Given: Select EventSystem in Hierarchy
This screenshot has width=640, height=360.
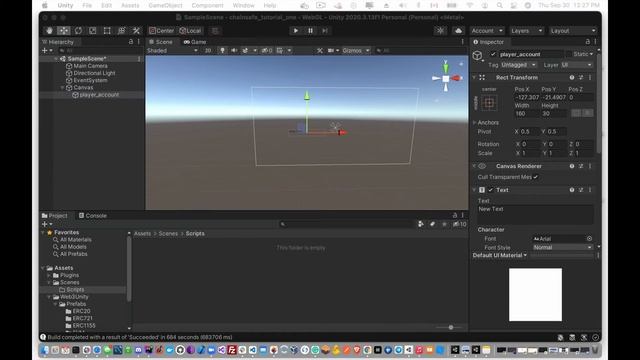Looking at the screenshot, I should coord(90,80).
